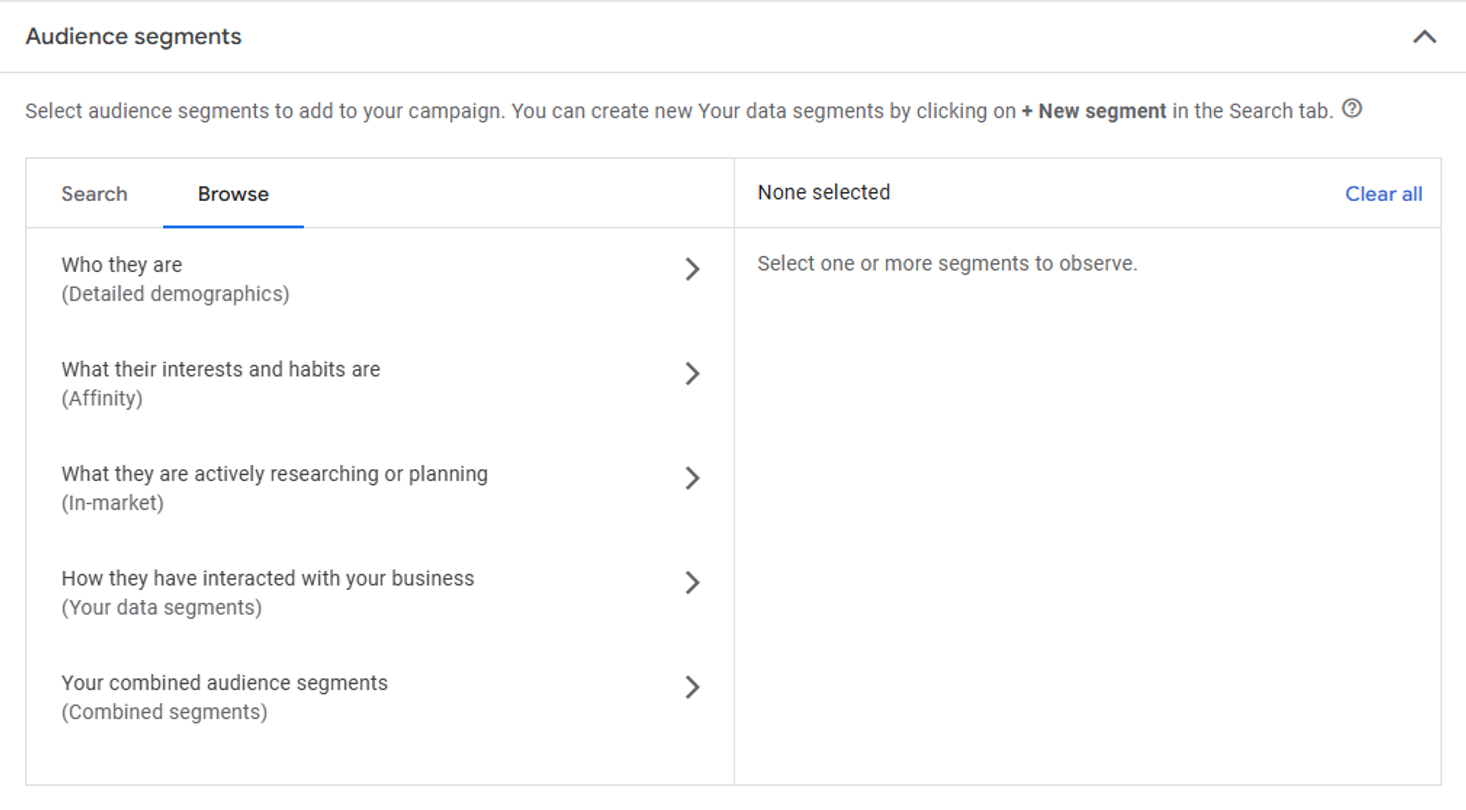This screenshot has width=1466, height=810.
Task: Open arrow next to combined audience segments
Action: (692, 687)
